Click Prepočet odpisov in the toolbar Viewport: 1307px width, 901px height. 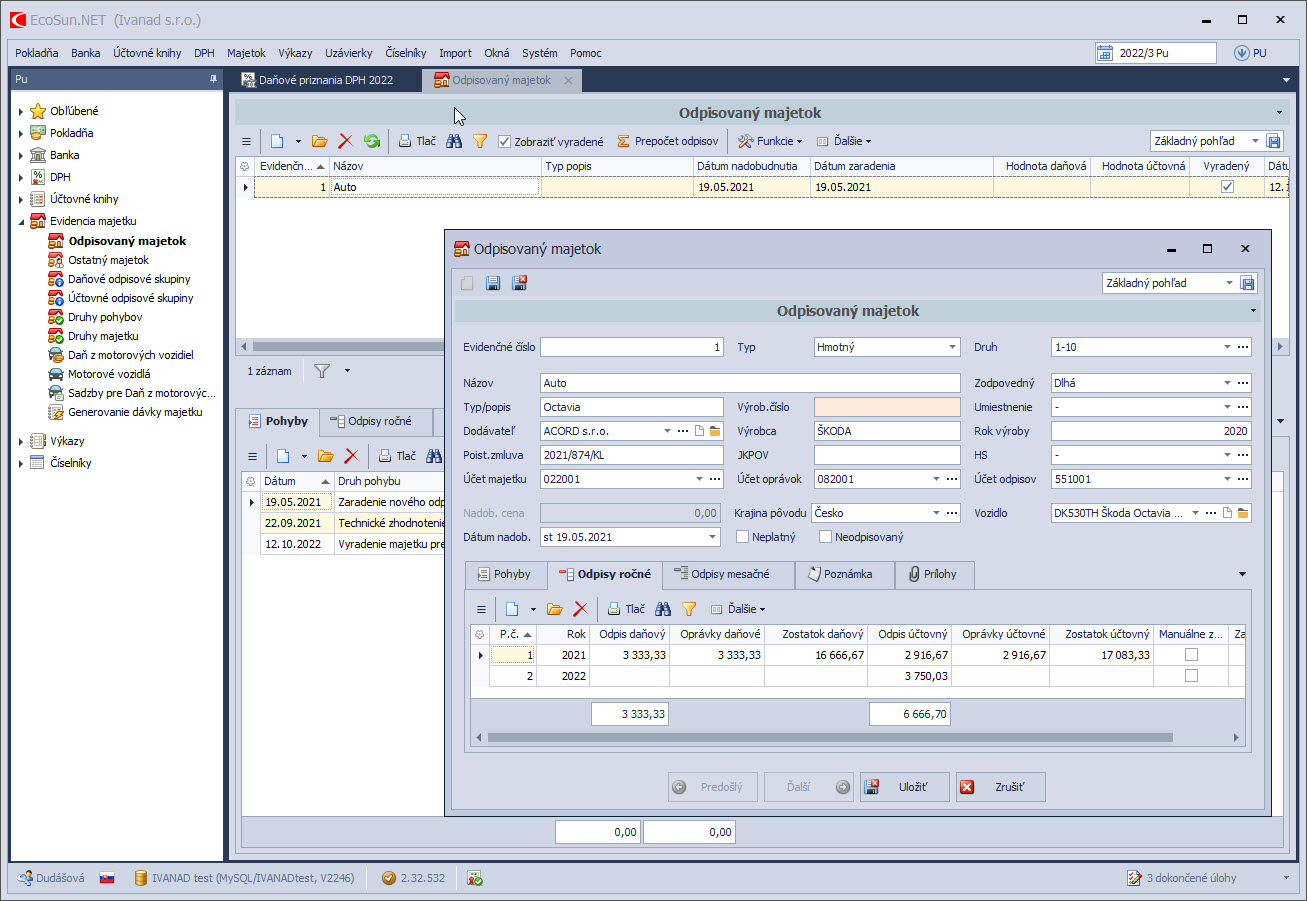tap(667, 142)
